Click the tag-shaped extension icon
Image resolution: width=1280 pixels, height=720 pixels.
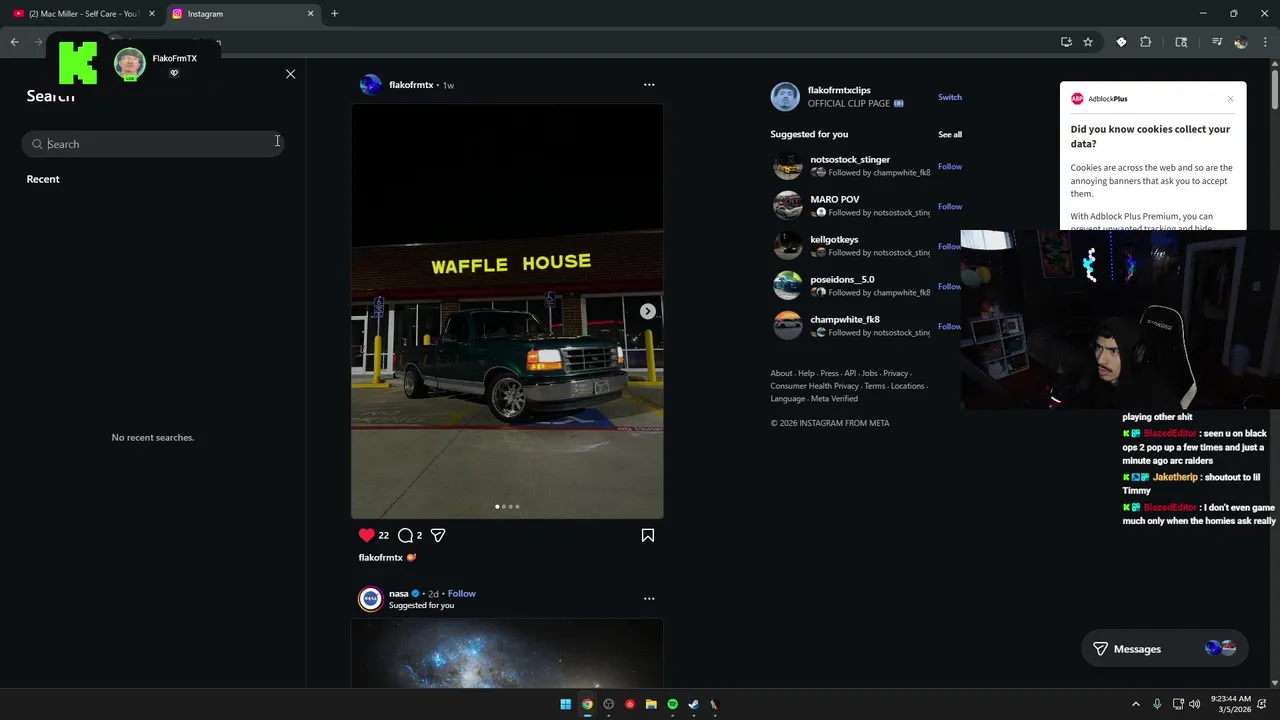click(1121, 42)
